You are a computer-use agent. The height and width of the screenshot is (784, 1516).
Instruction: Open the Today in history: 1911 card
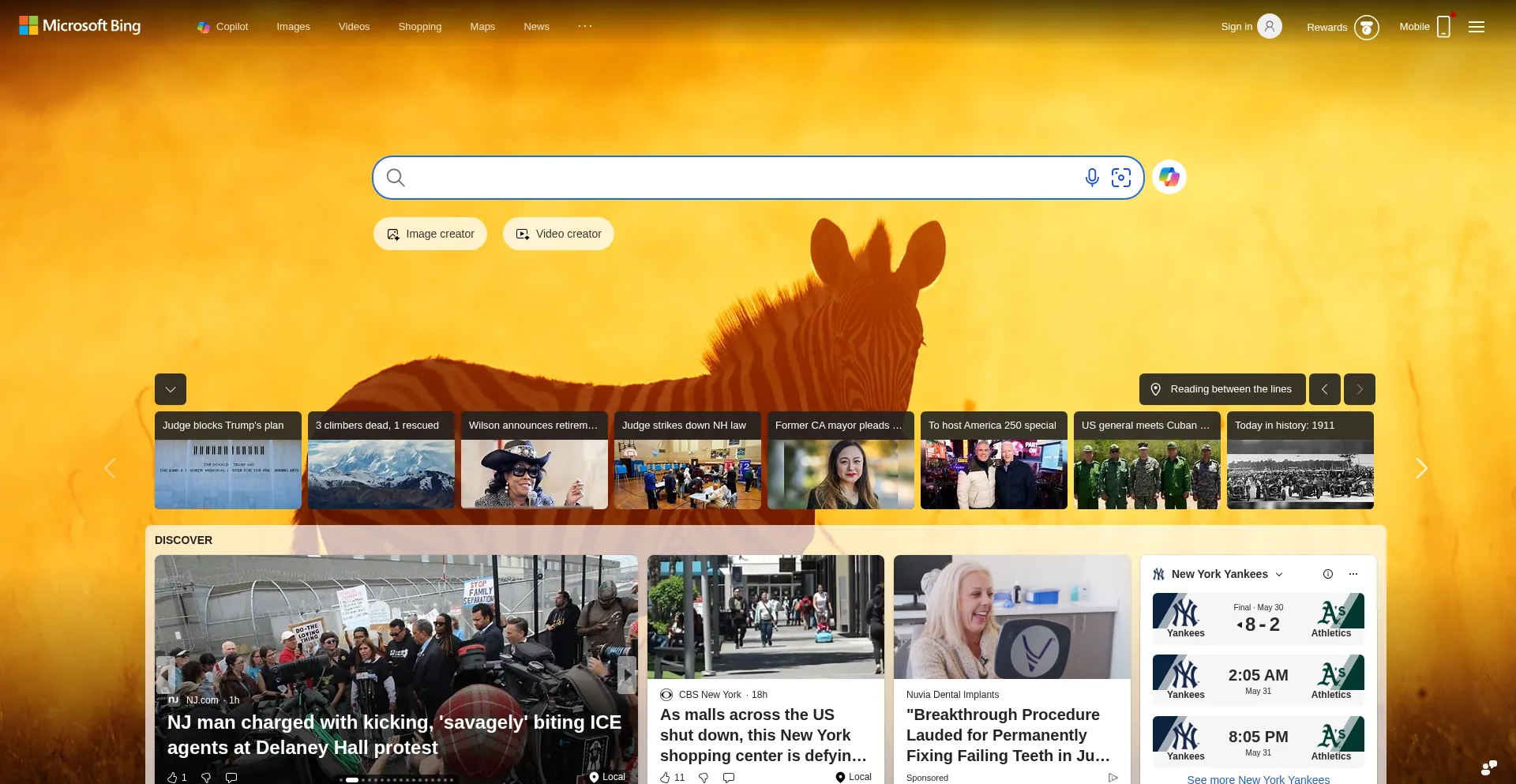coord(1300,460)
